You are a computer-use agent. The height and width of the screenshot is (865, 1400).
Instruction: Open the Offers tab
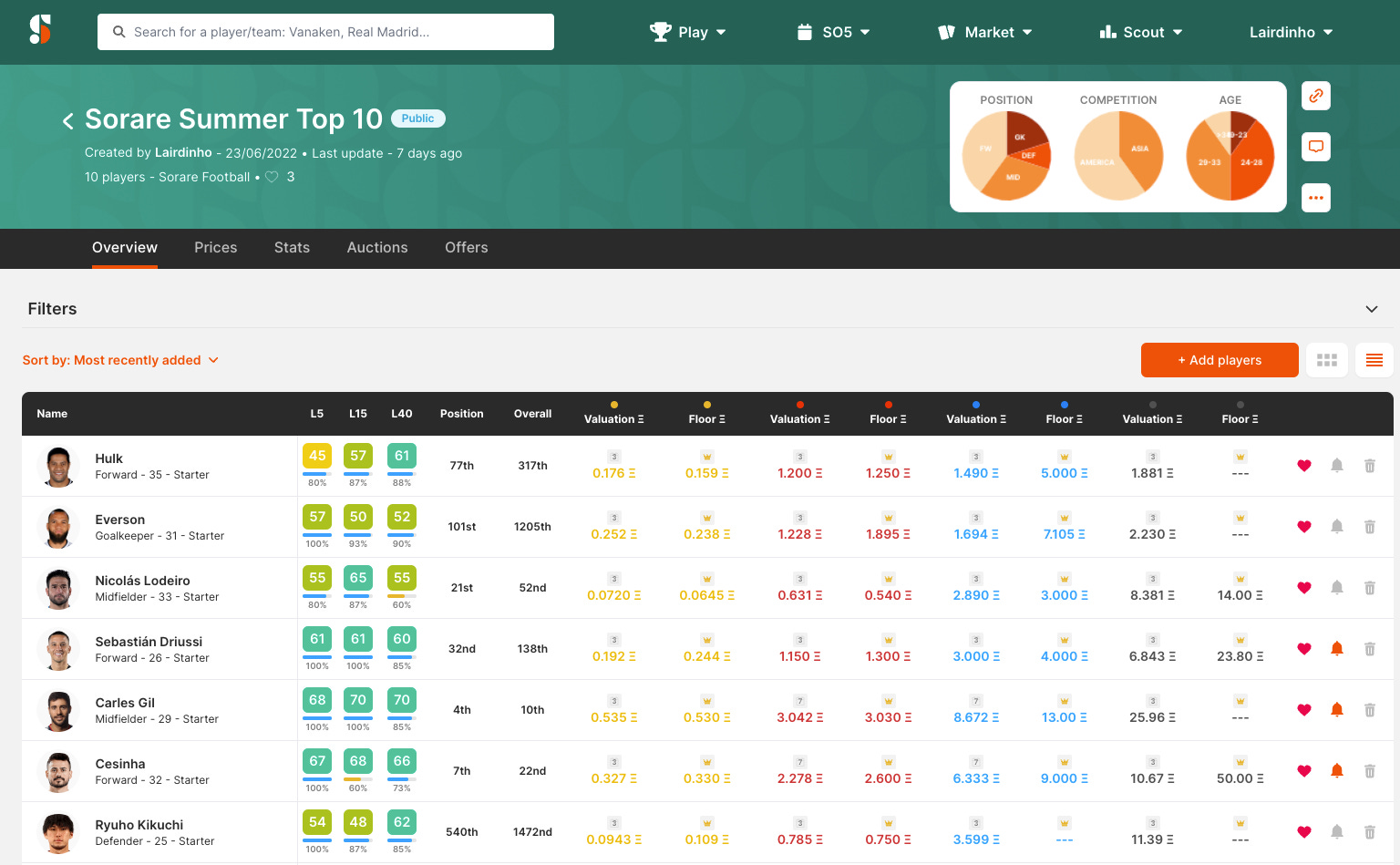tap(467, 248)
